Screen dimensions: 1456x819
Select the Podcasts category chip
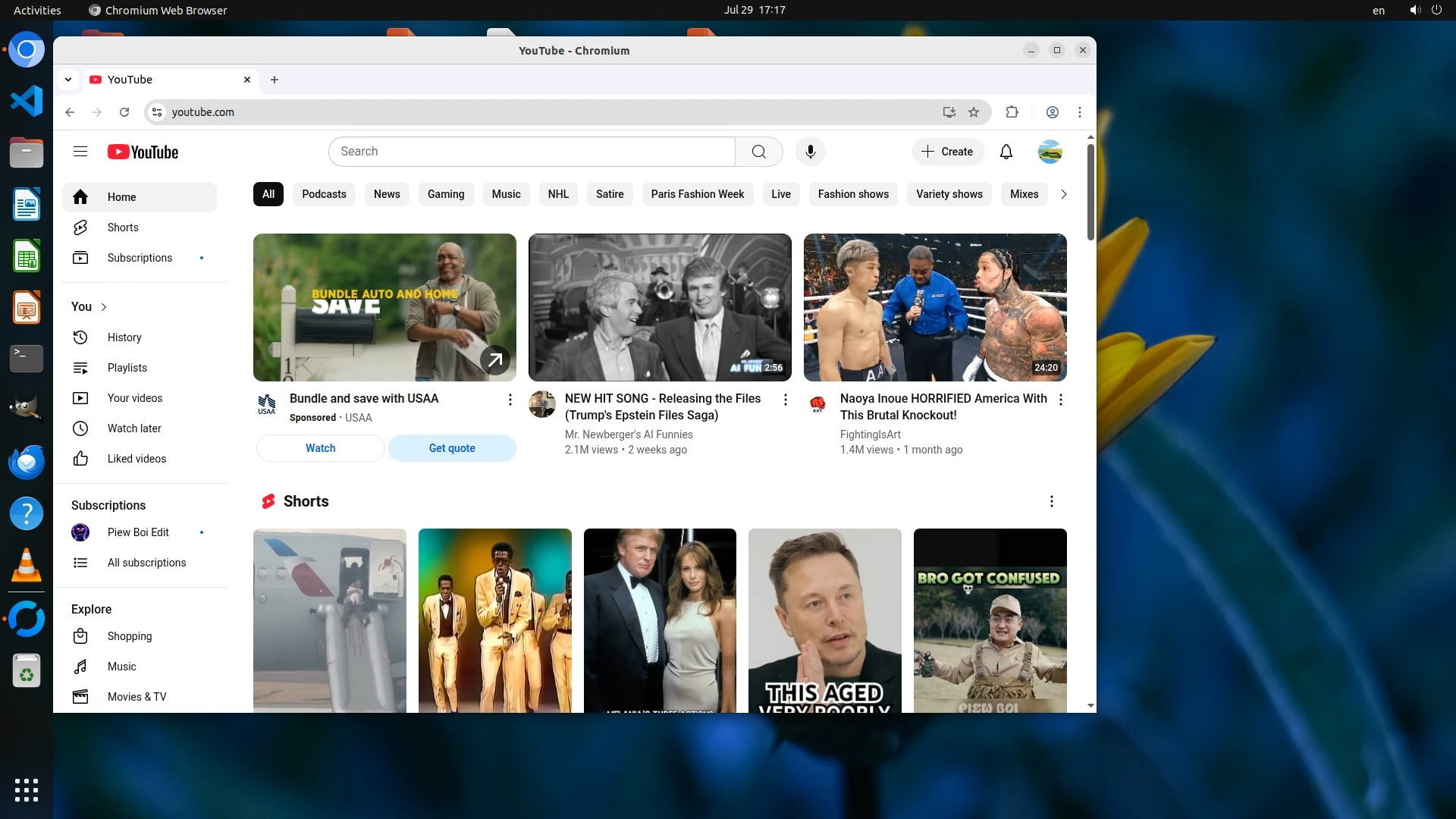coord(324,194)
